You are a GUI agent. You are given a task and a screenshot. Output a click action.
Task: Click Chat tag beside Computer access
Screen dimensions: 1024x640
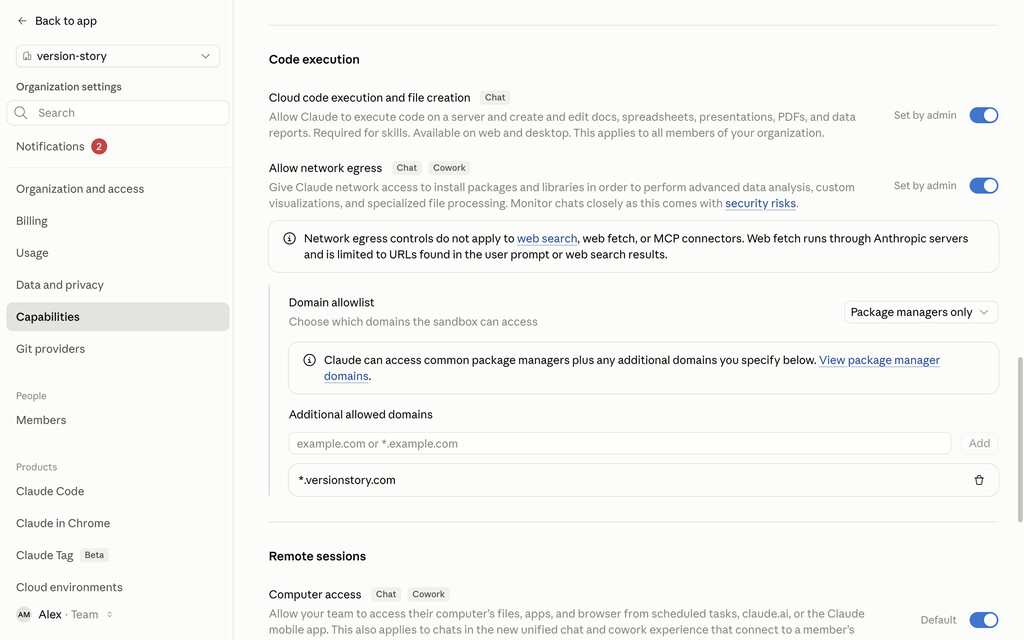386,594
